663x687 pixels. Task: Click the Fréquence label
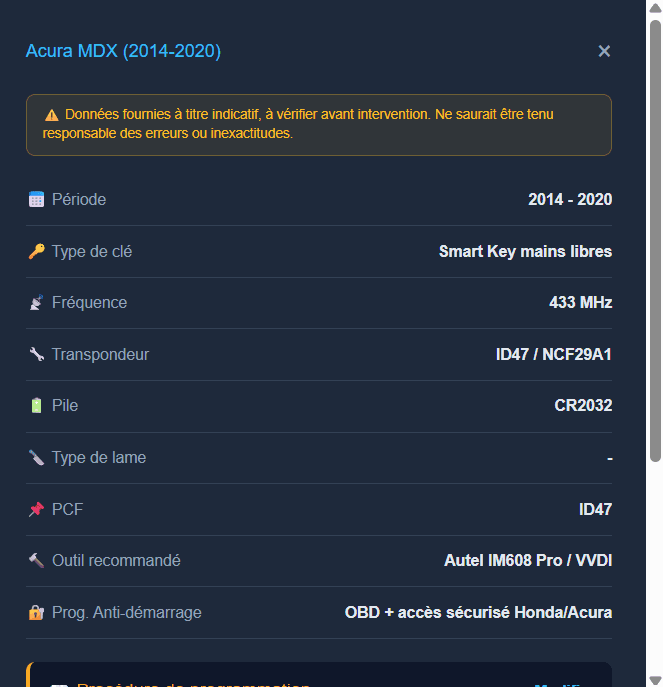(x=89, y=302)
